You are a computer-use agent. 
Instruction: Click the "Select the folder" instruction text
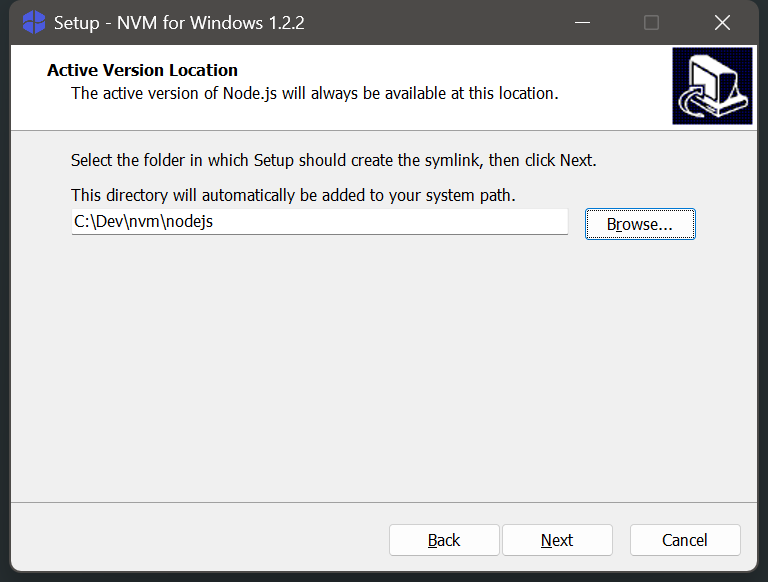333,160
